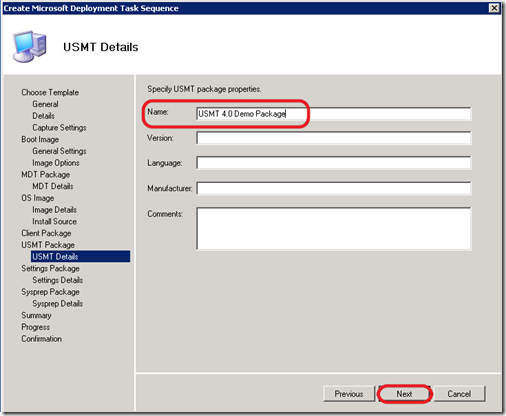
Task: Click the dialog title bar text
Action: tap(91, 8)
